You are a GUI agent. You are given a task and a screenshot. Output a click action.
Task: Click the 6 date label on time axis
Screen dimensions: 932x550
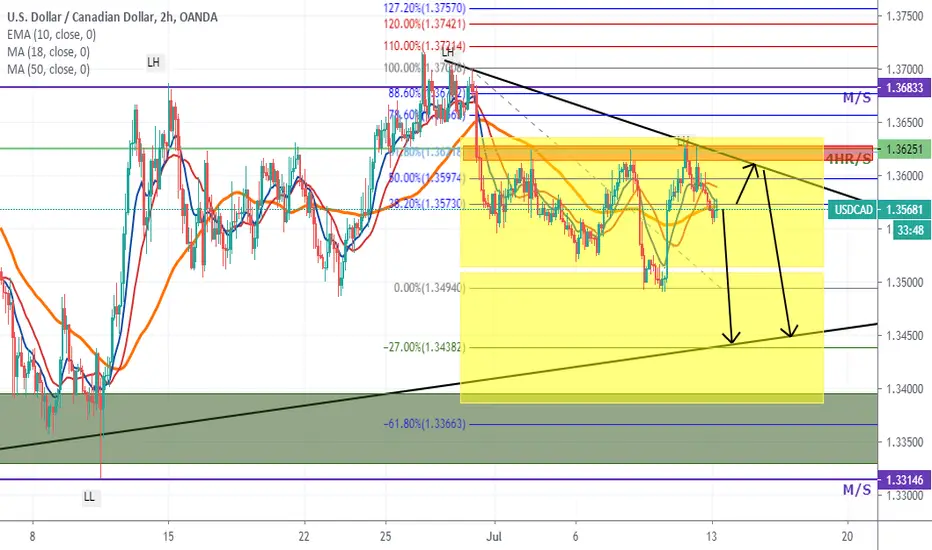(575, 536)
